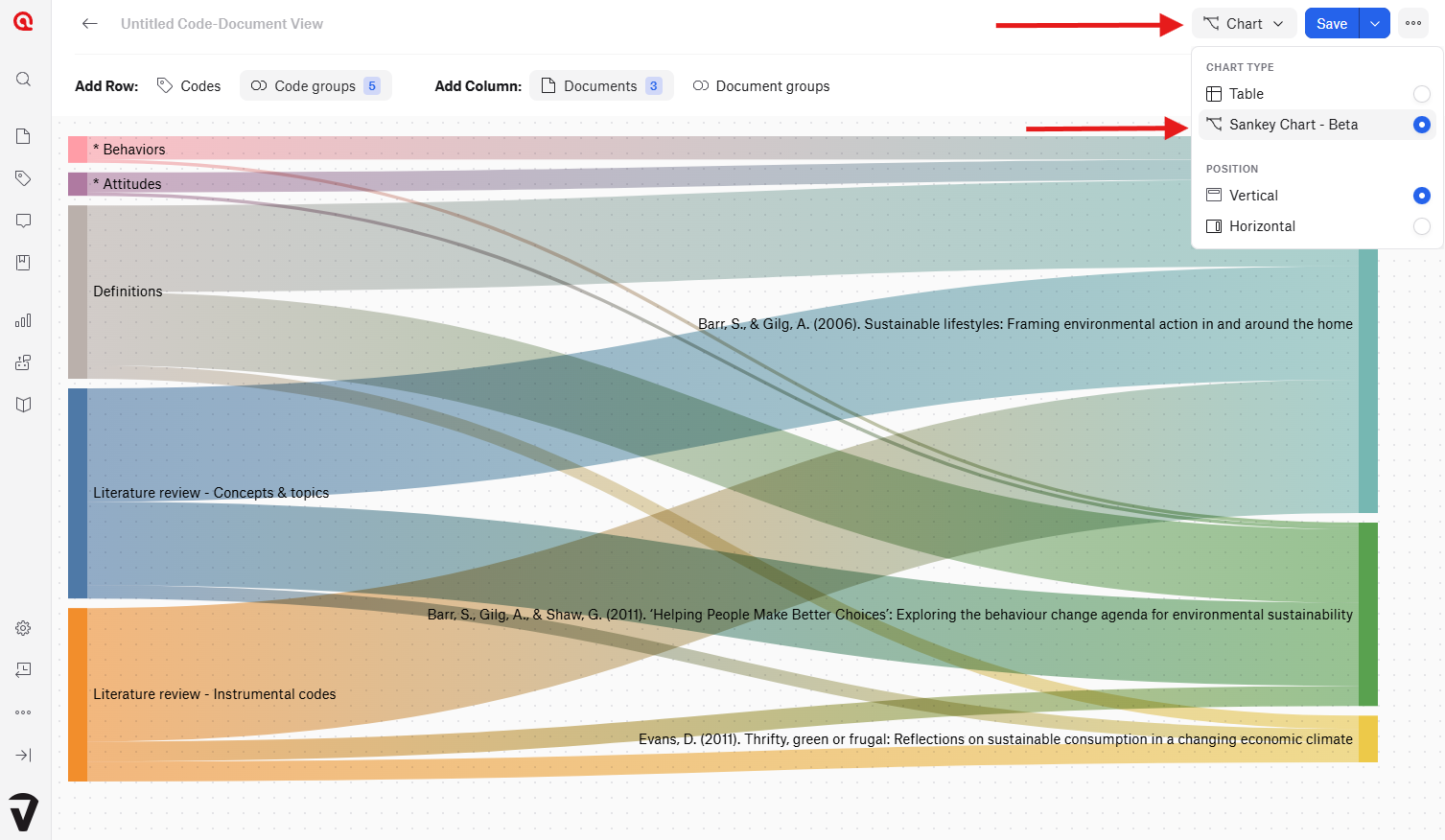This screenshot has height=840, width=1445.
Task: Click the Save button
Action: point(1332,23)
